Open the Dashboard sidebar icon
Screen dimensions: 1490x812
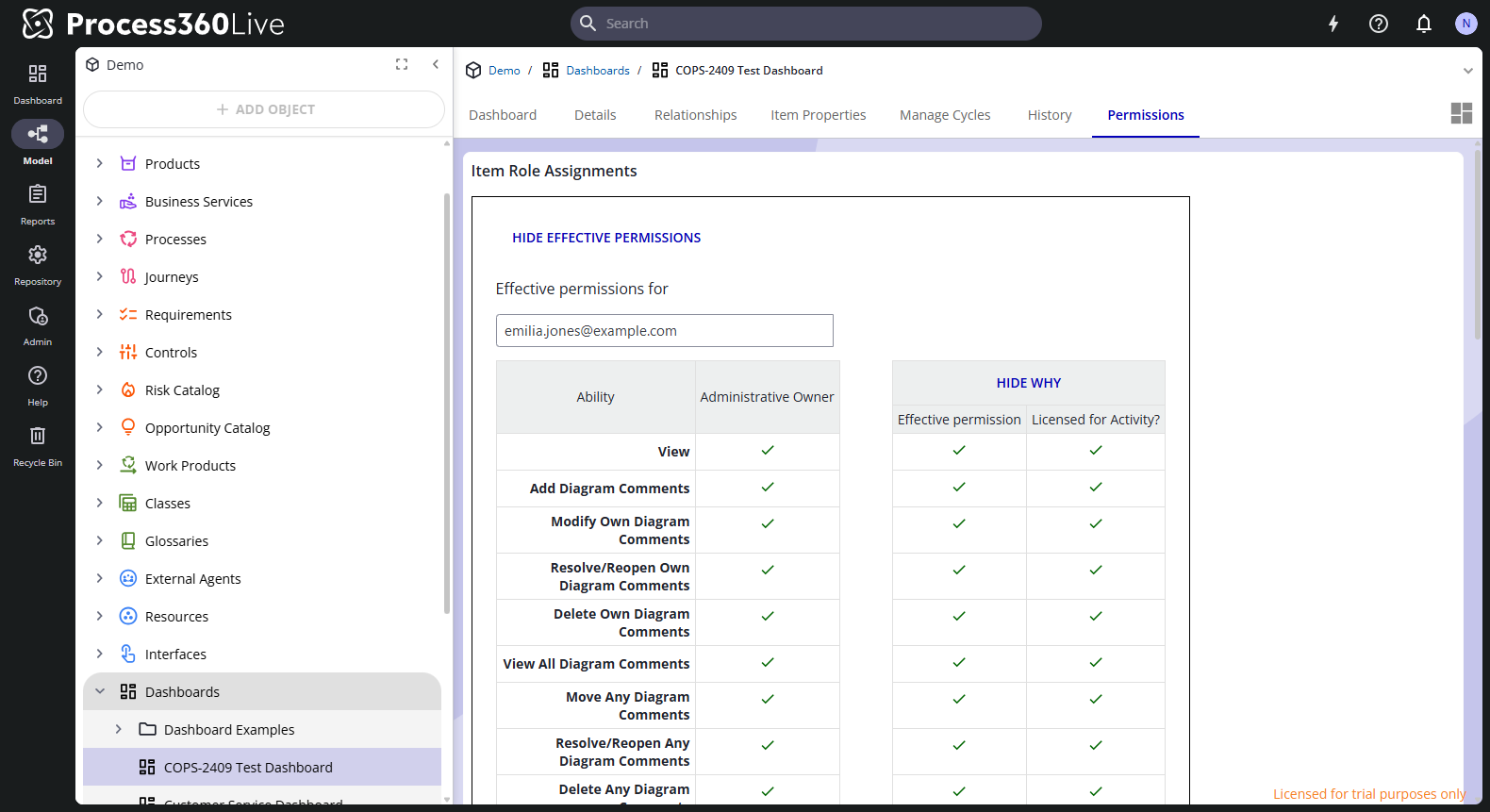[38, 83]
